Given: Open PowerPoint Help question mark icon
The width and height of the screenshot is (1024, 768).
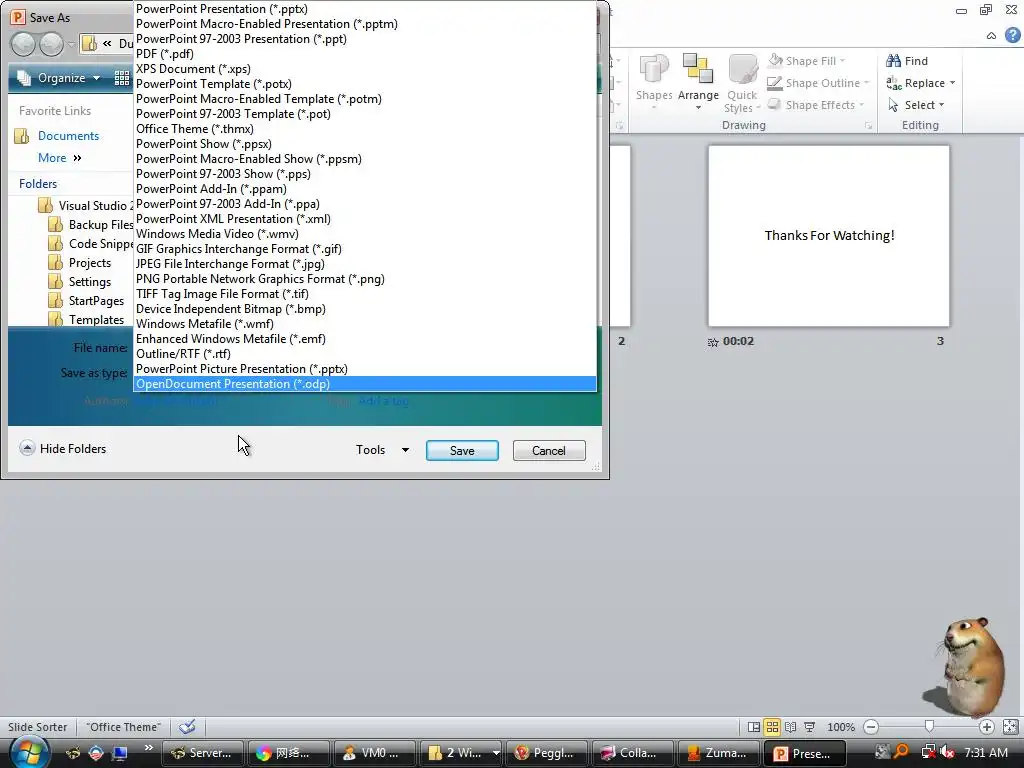Looking at the screenshot, I should click(1012, 35).
